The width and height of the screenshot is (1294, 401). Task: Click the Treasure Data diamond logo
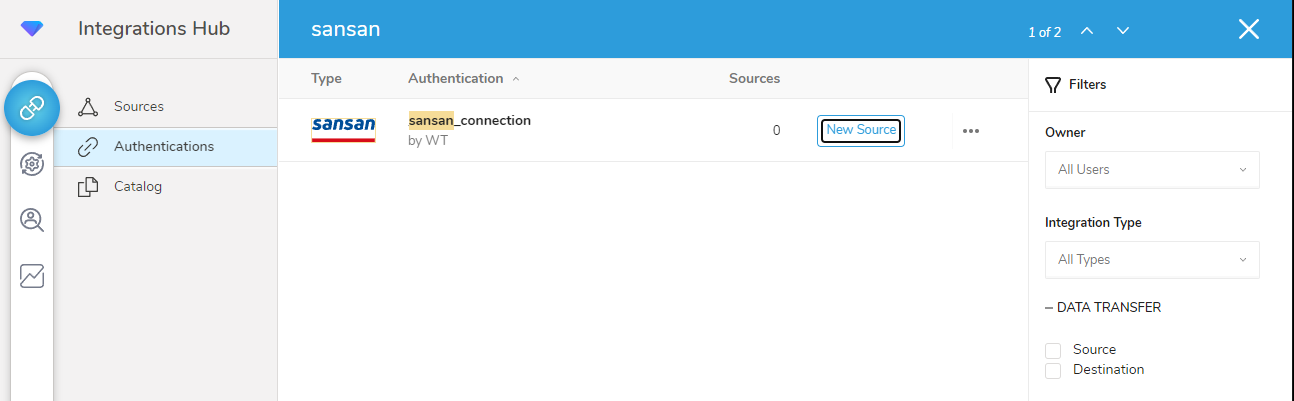point(32,30)
